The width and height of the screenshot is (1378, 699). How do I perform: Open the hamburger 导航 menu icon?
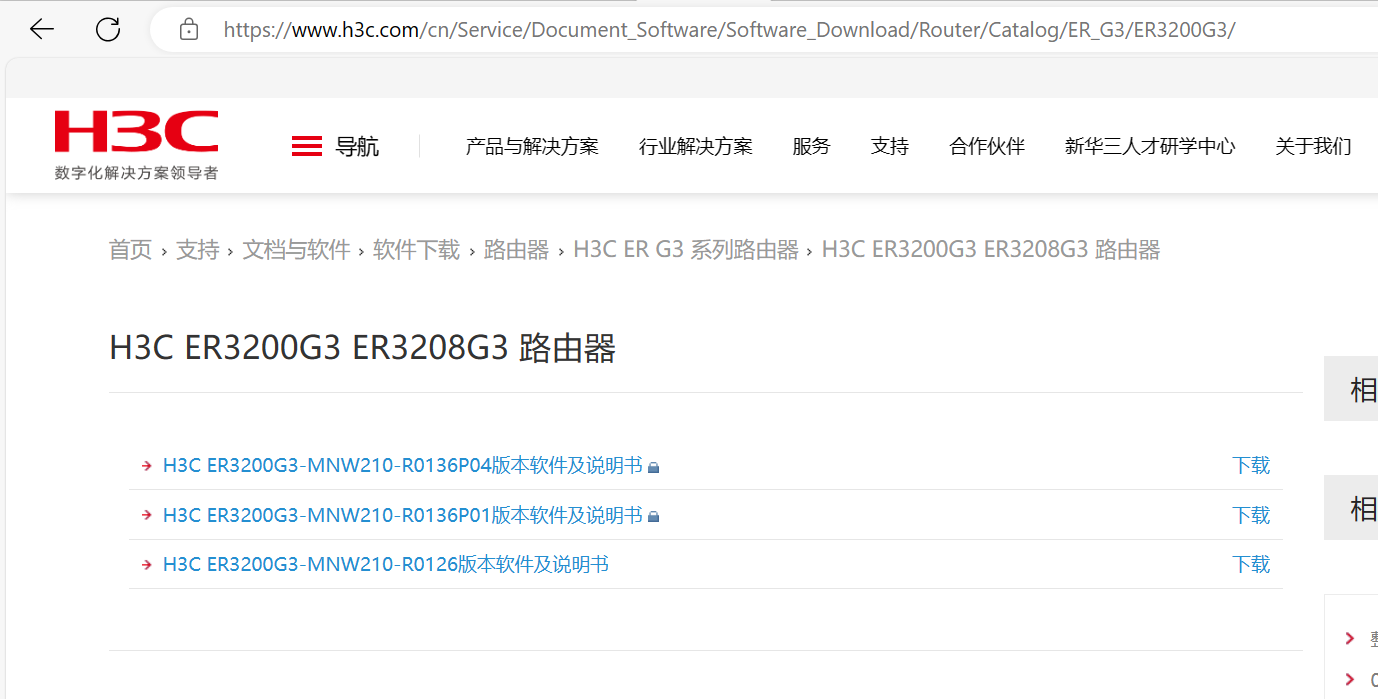pos(306,147)
